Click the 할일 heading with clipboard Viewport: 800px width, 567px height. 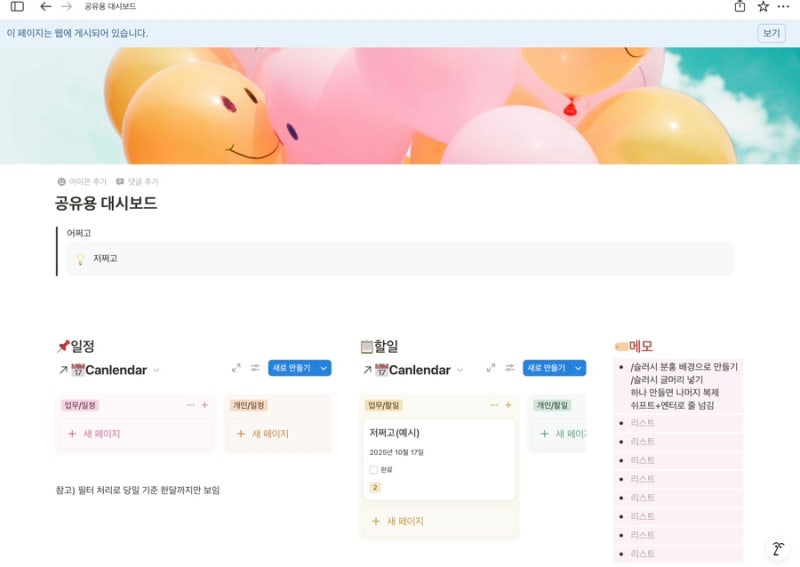click(x=379, y=346)
